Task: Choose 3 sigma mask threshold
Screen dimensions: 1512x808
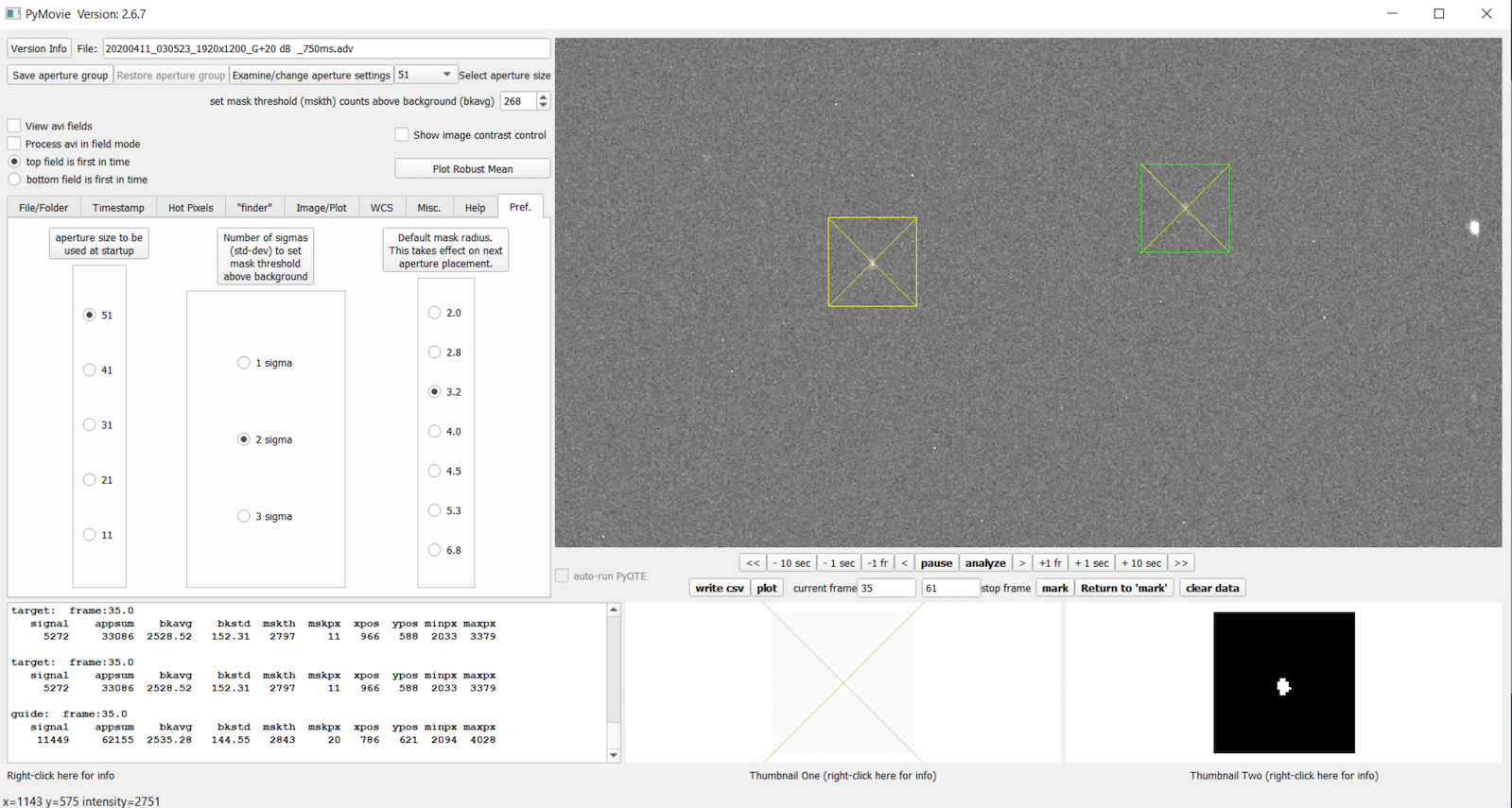Action: [244, 515]
